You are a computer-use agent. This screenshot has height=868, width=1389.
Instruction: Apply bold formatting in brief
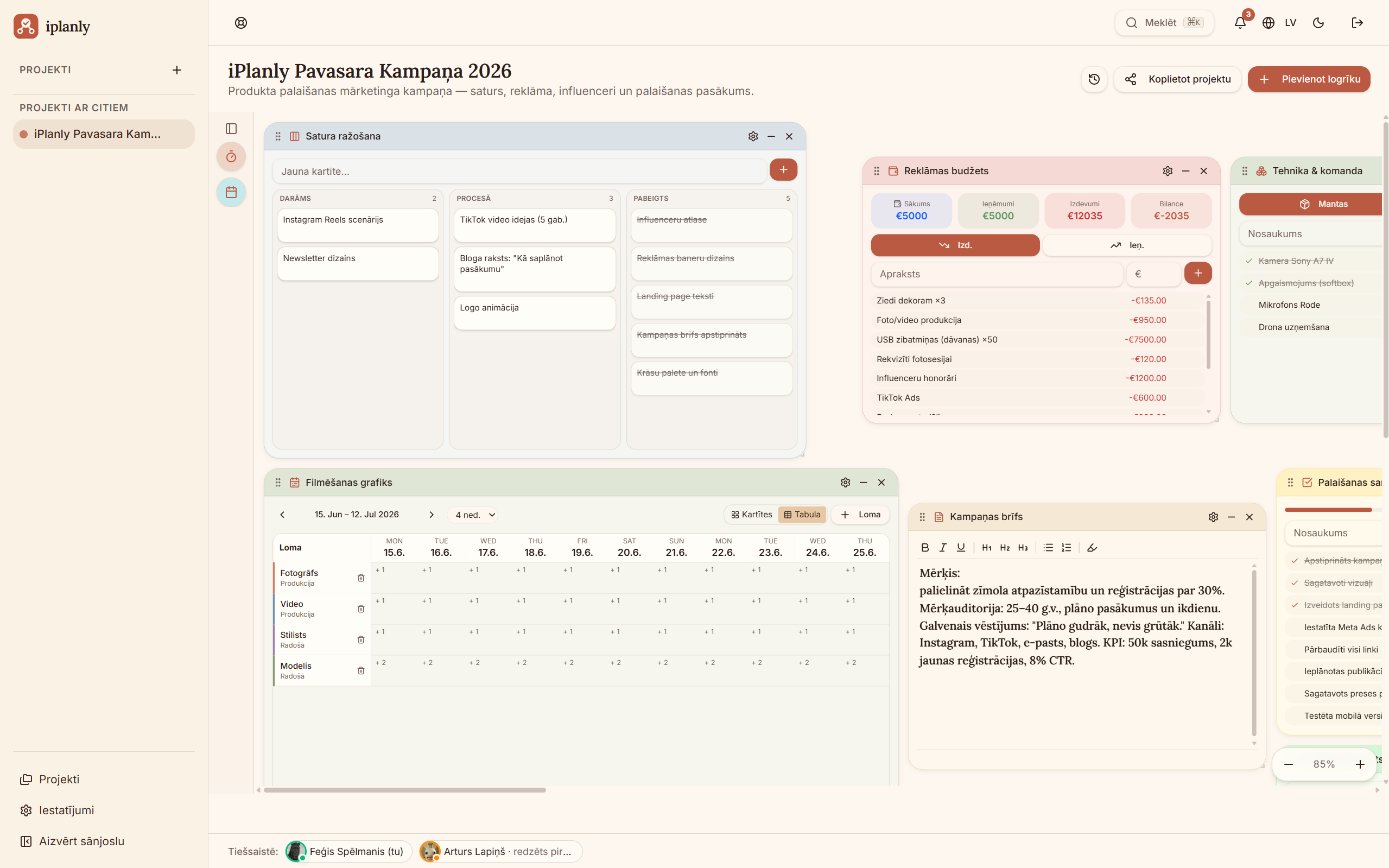point(925,548)
